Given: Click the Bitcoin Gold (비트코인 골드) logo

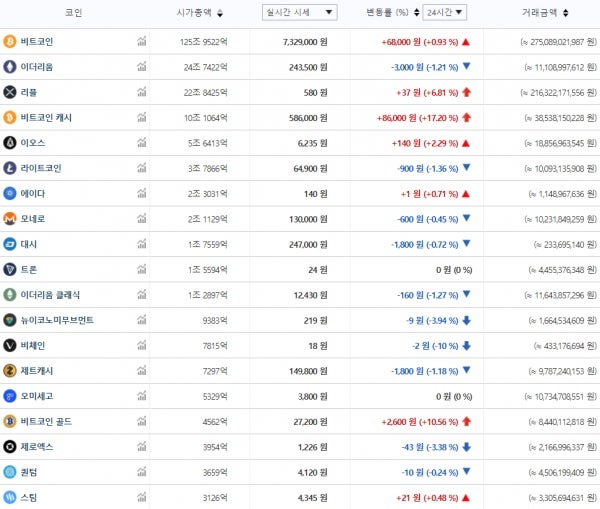Looking at the screenshot, I should pyautogui.click(x=10, y=421).
